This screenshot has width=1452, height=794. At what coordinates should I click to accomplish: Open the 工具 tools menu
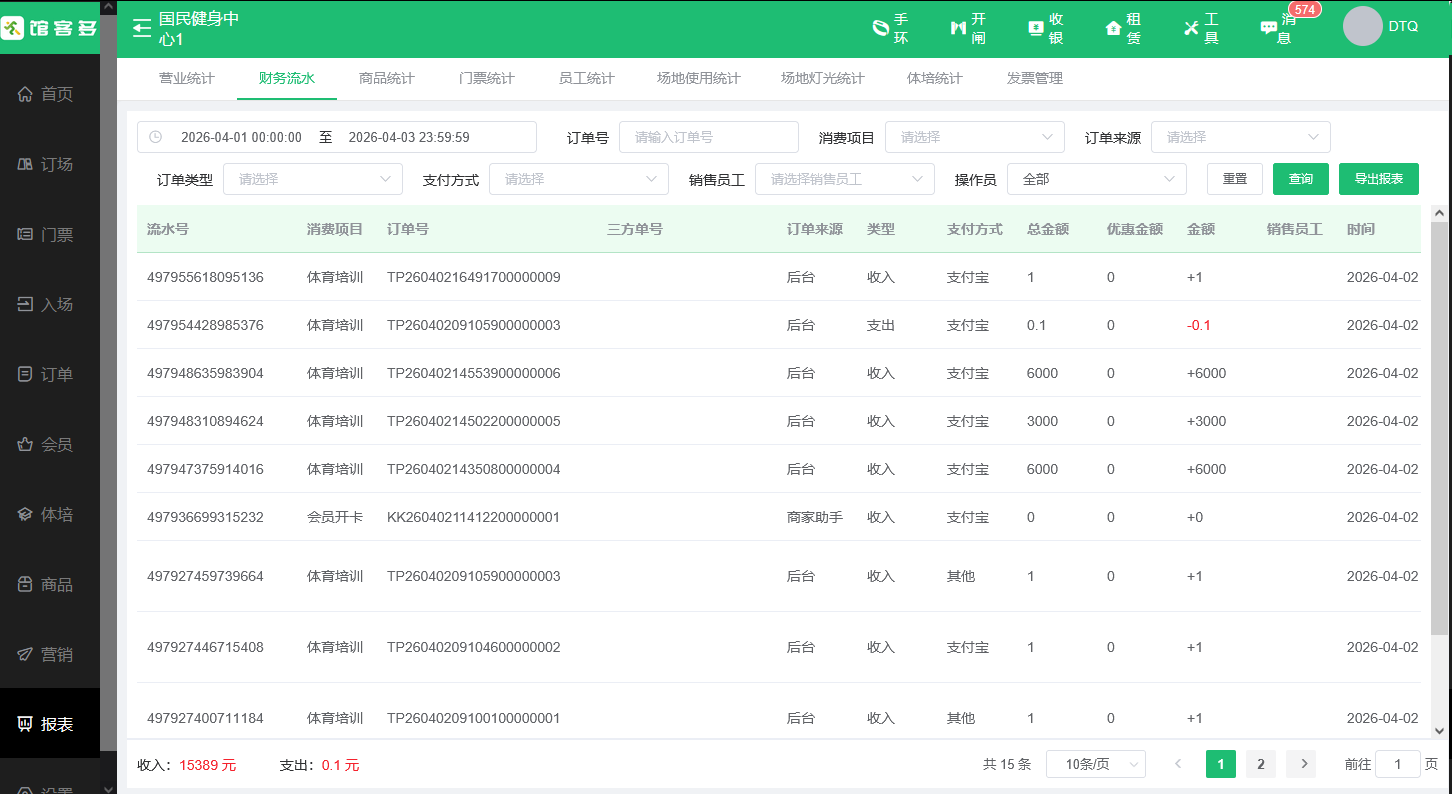[x=1198, y=28]
